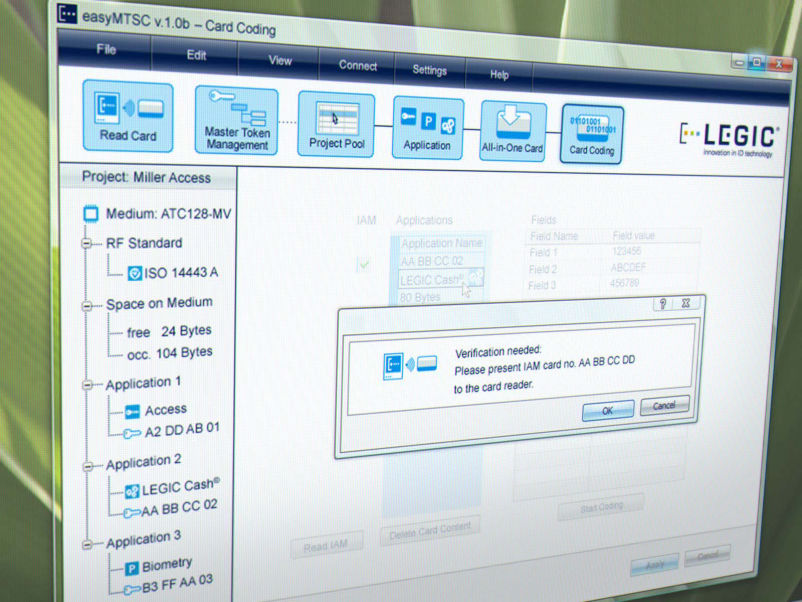Select the Card Coding step
The image size is (802, 602).
(x=592, y=135)
